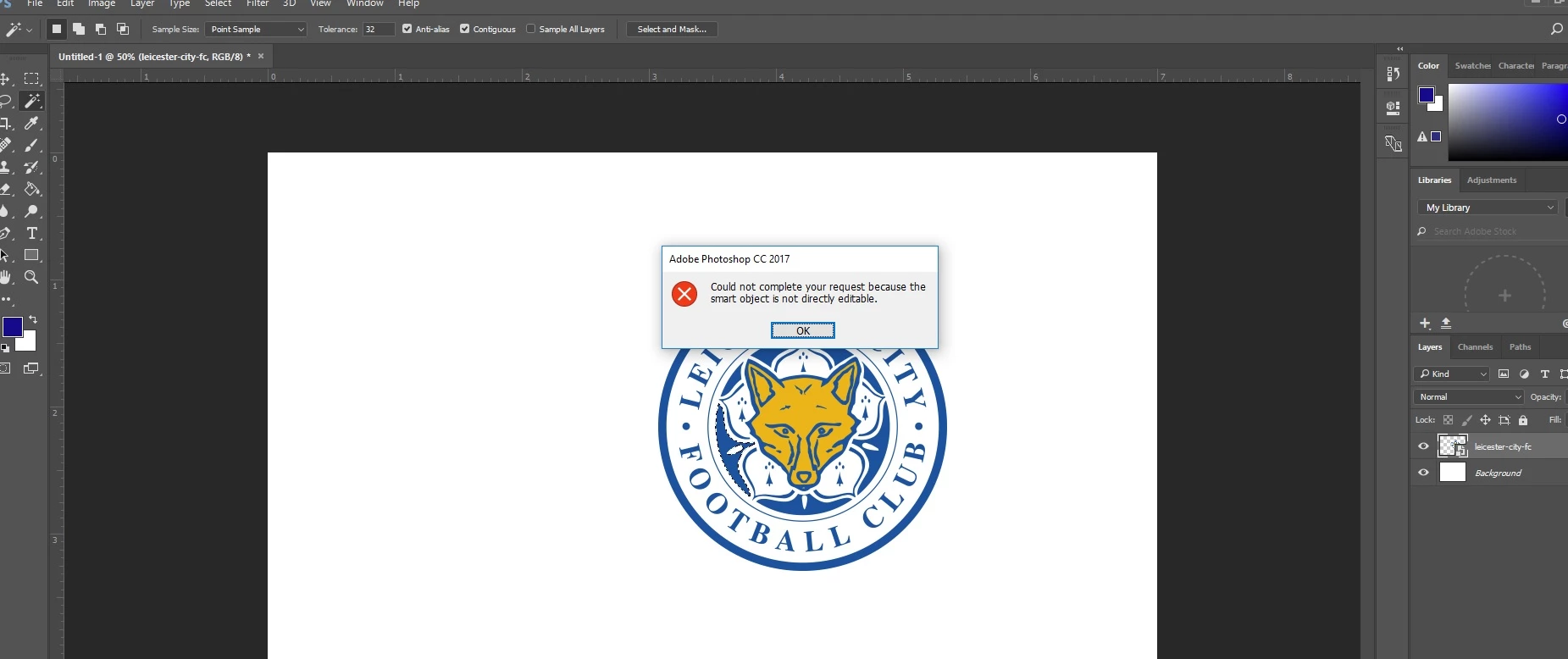
Task: Open the Properties collapsed panel icon
Action: pyautogui.click(x=1393, y=108)
